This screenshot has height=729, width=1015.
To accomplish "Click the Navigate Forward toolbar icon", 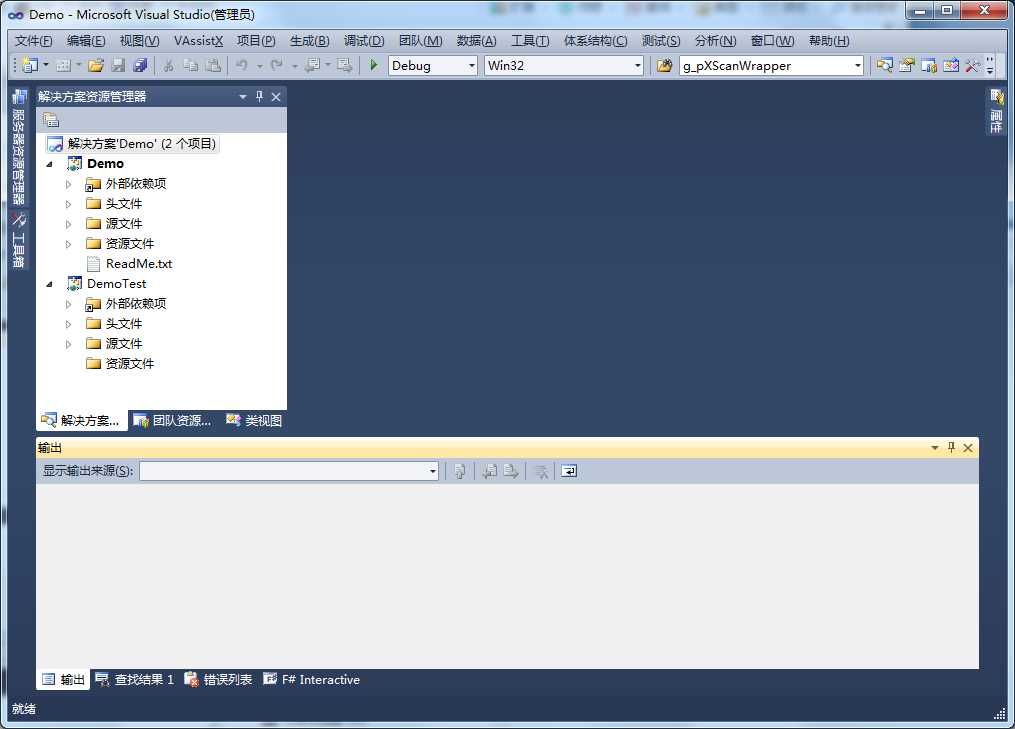I will pos(344,65).
